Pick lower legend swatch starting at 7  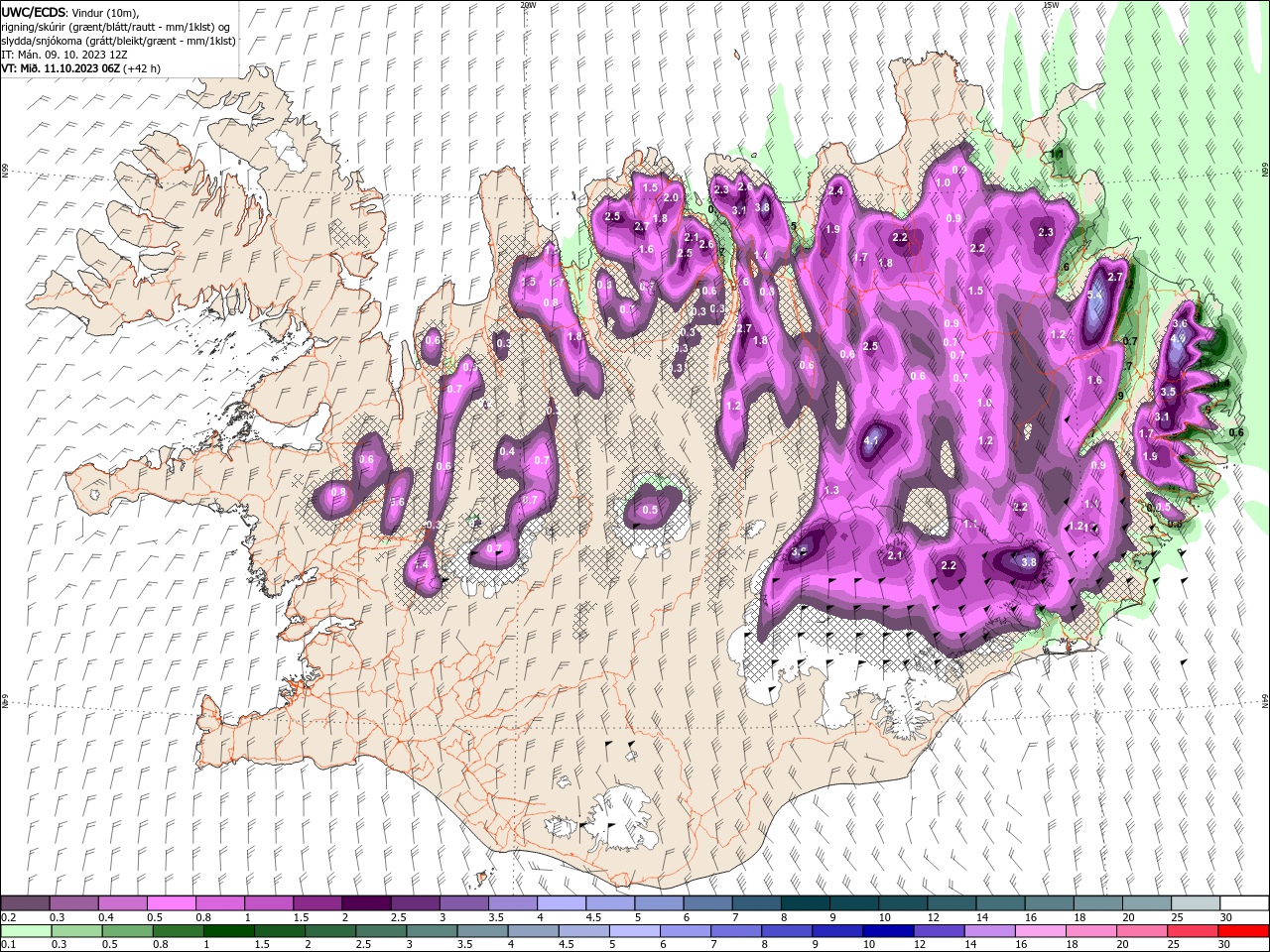[x=735, y=931]
